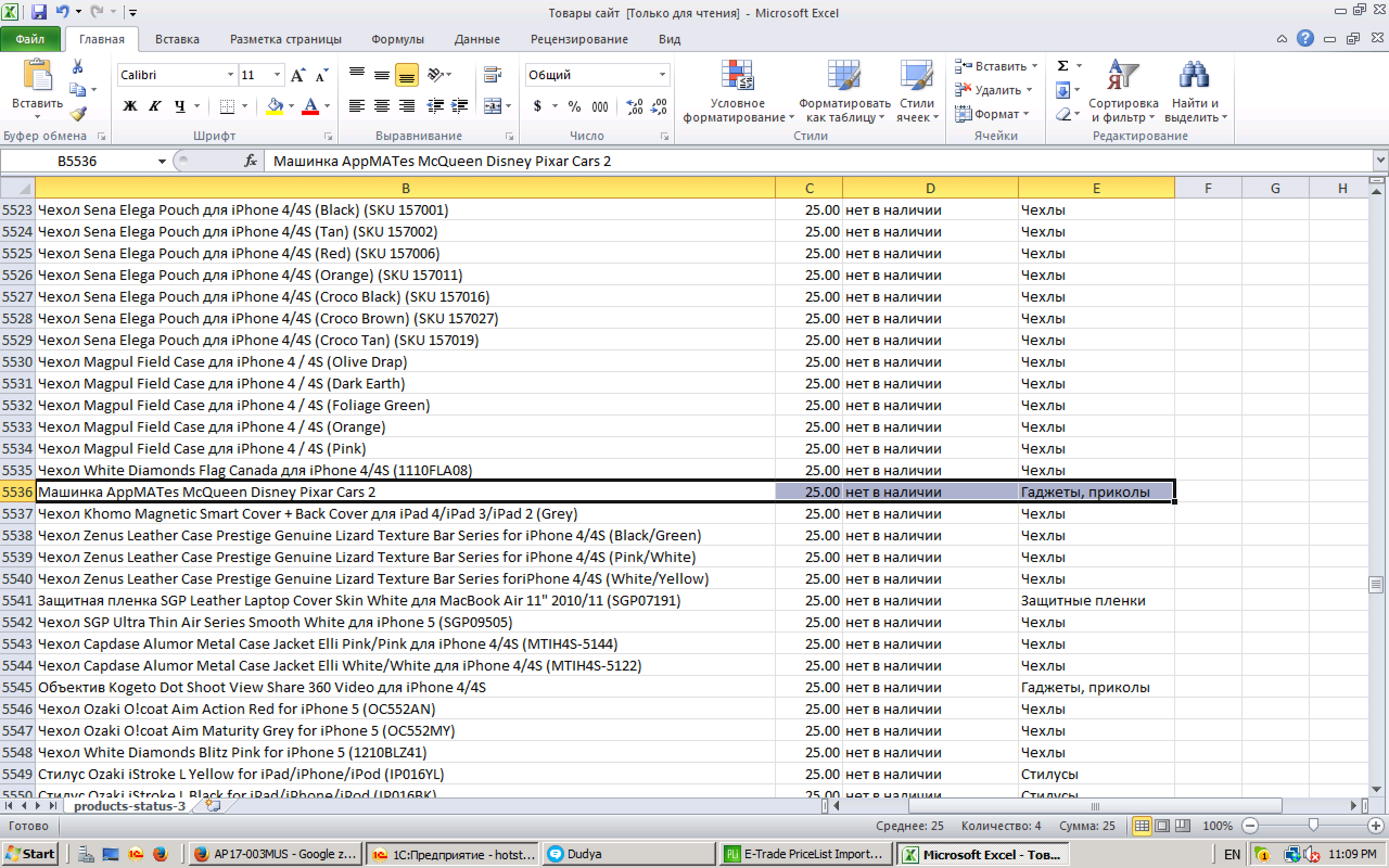
Task: Click Merge and Center icon
Action: [x=493, y=106]
